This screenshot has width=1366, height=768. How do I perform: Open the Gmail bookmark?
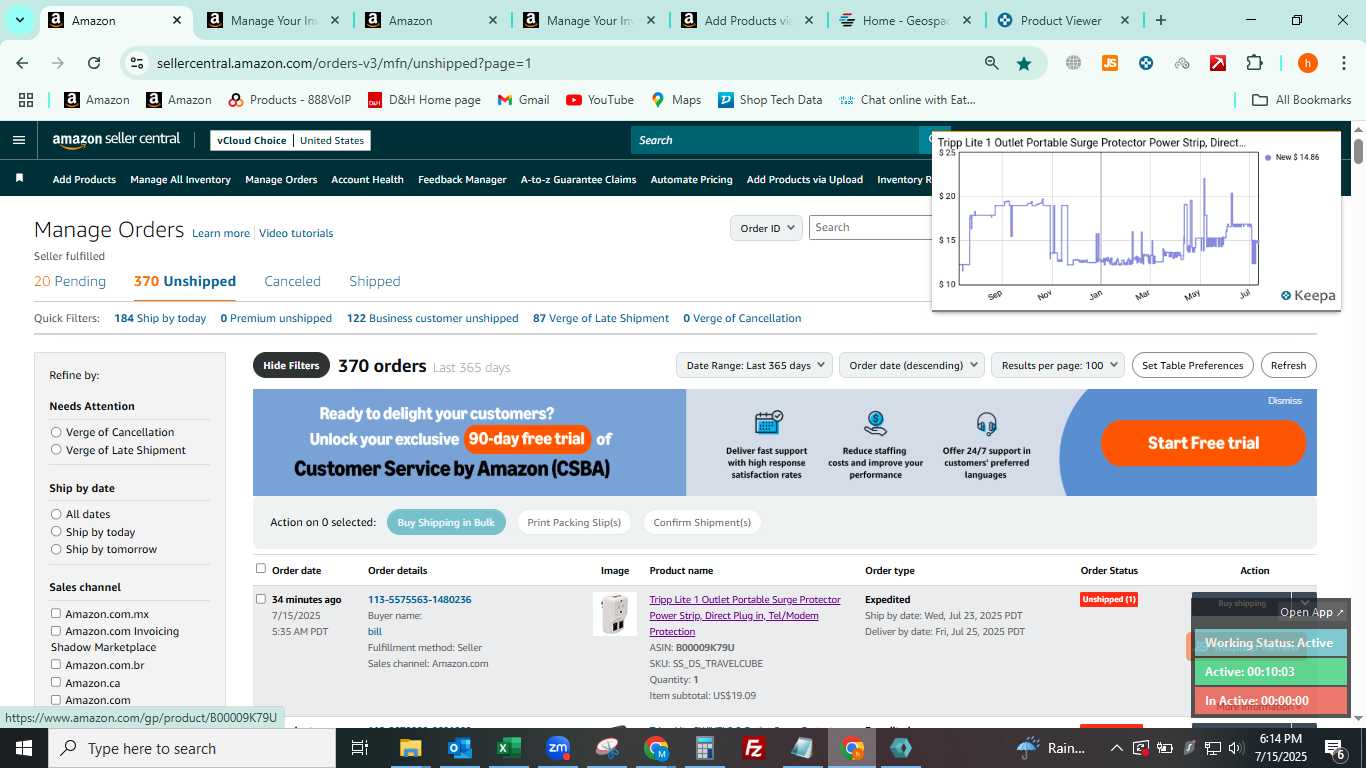(523, 100)
